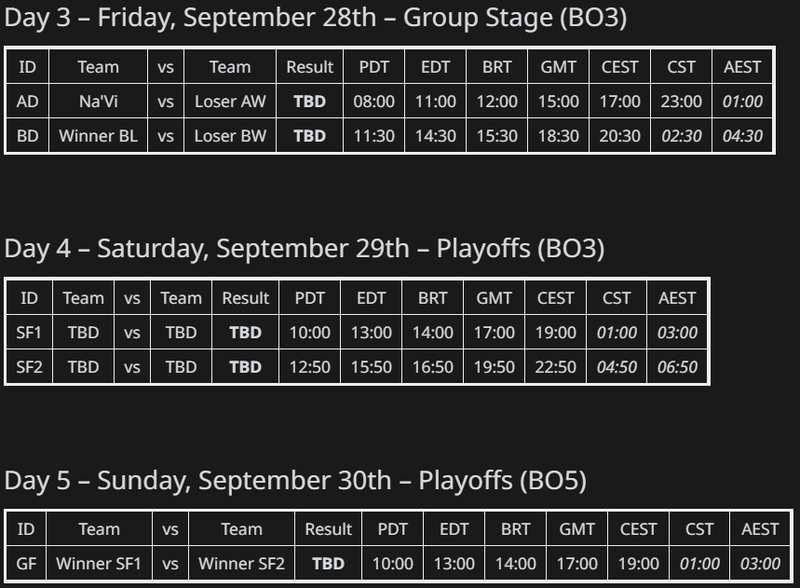Image resolution: width=800 pixels, height=588 pixels.
Task: Click Result header in Day 5 table
Action: (x=328, y=529)
